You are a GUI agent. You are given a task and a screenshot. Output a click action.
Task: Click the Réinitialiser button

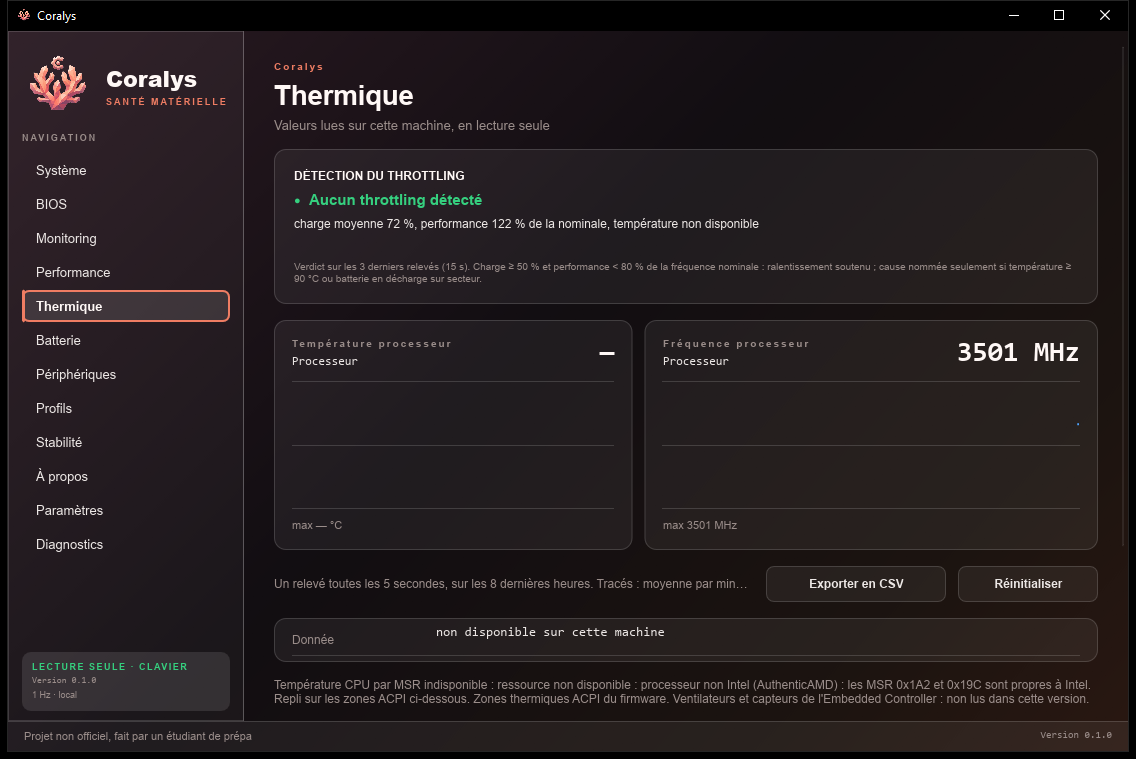(1027, 584)
